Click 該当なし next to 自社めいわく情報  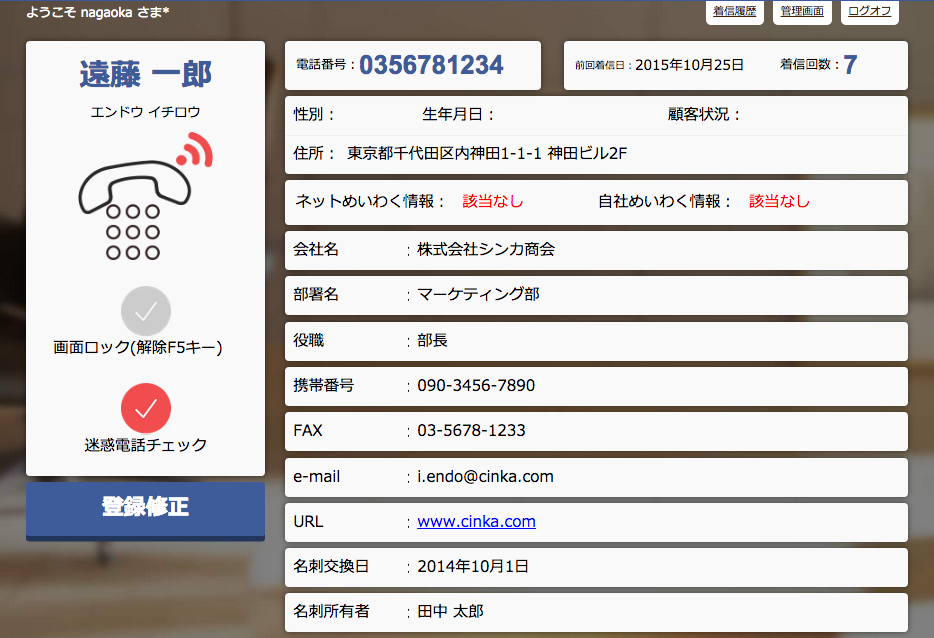pos(779,201)
